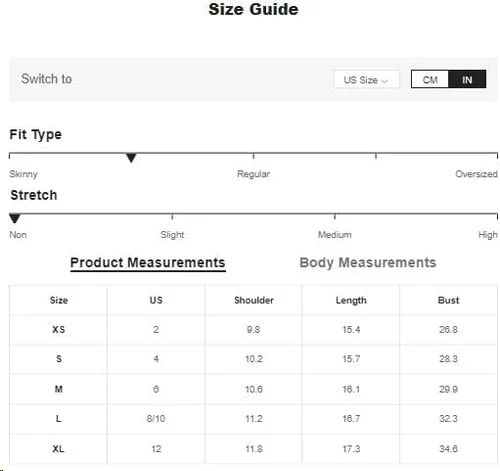This screenshot has height=471, width=500.
Task: Click the chevron arrow beside US Size
Action: [x=384, y=81]
